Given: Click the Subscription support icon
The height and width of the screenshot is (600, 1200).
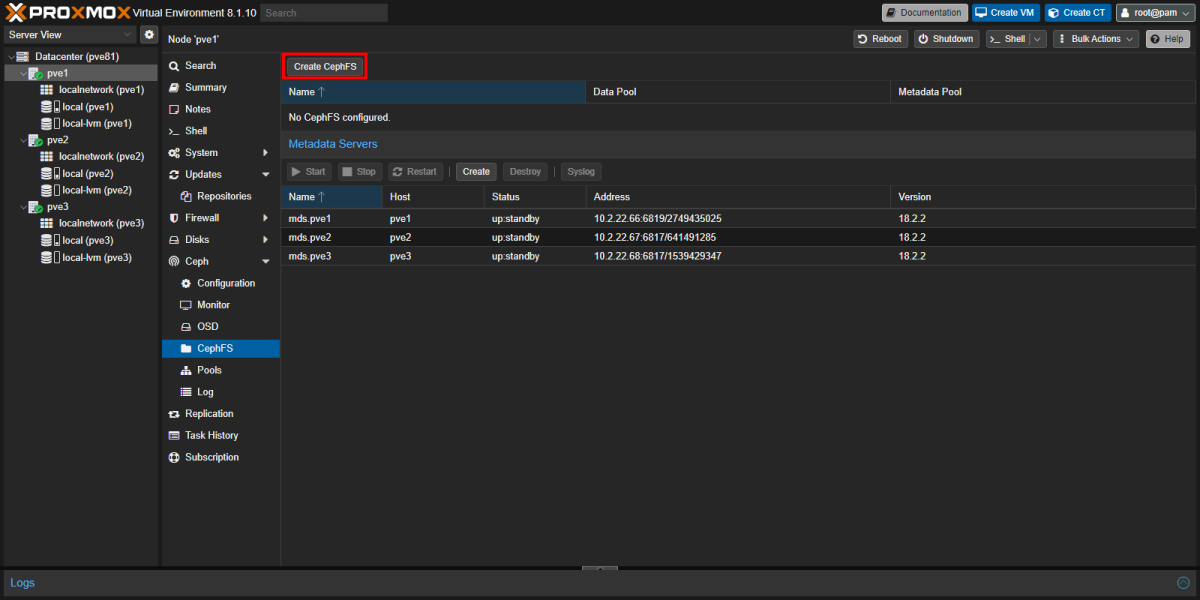Looking at the screenshot, I should [x=174, y=457].
